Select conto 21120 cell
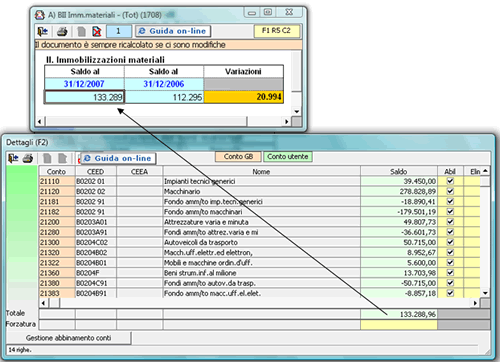This screenshot has width=500, height=362. pyautogui.click(x=57, y=191)
